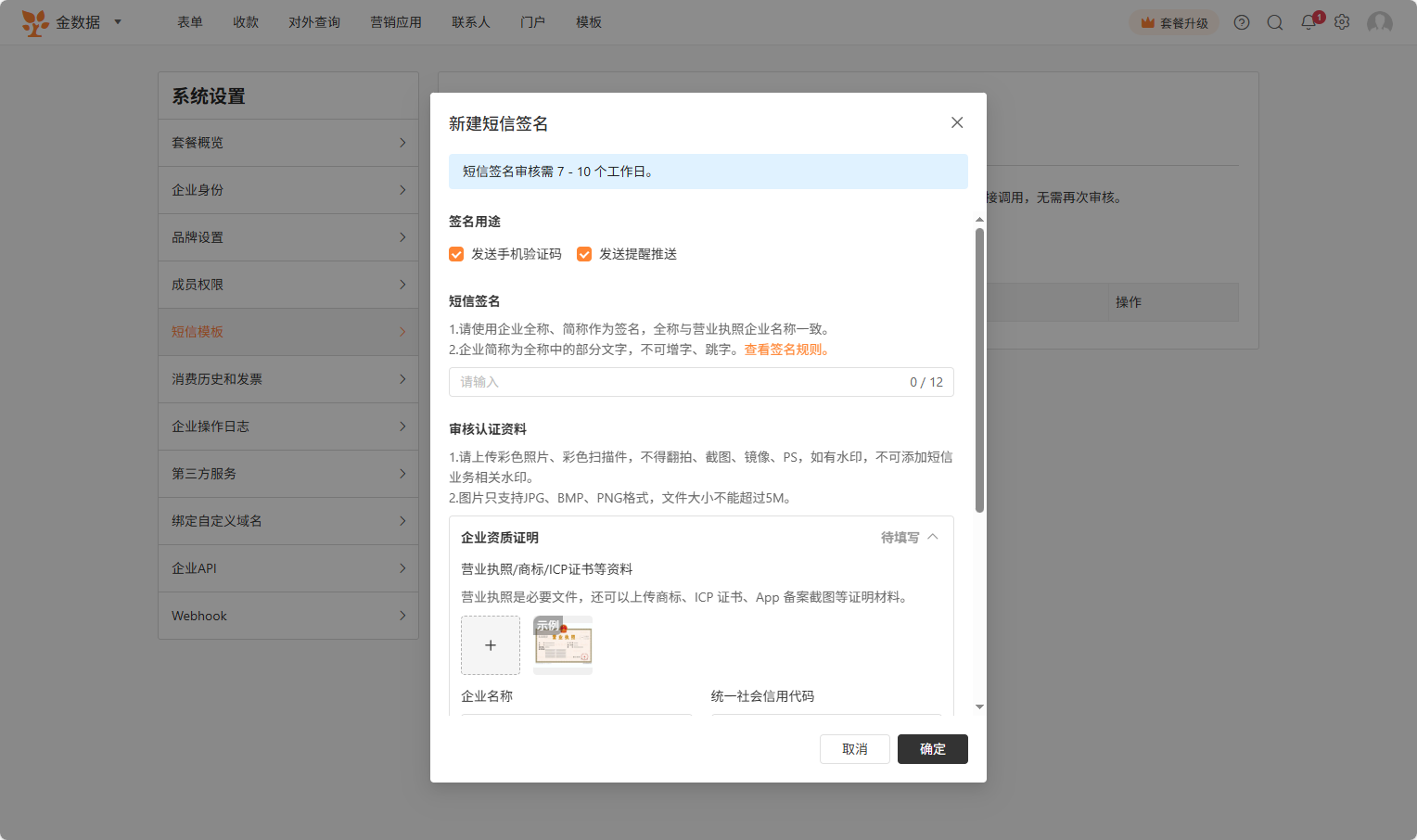Click the 短信签名审核需 7 - 10 个工作日 notice

click(x=708, y=172)
